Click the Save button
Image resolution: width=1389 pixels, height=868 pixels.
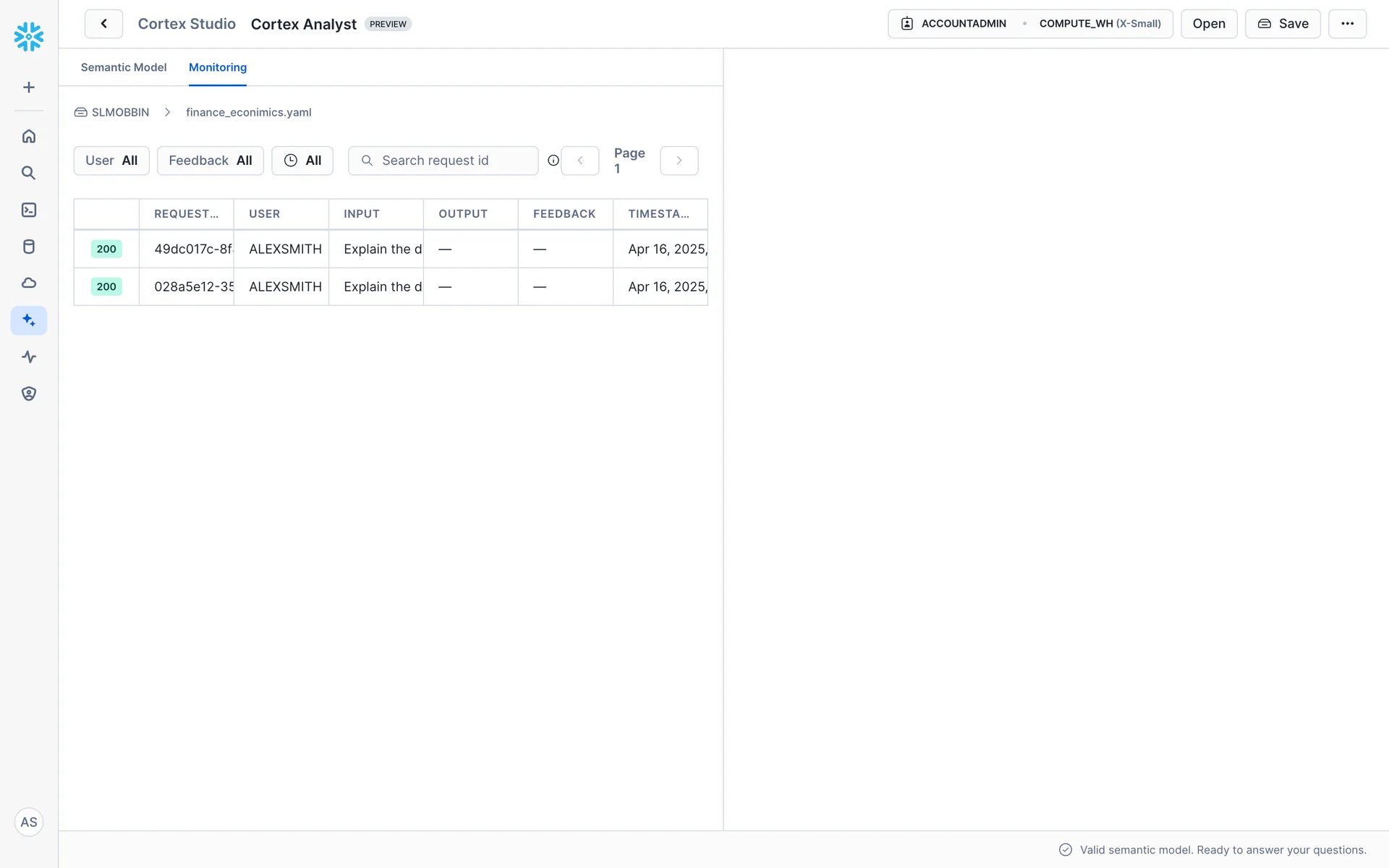tap(1283, 24)
